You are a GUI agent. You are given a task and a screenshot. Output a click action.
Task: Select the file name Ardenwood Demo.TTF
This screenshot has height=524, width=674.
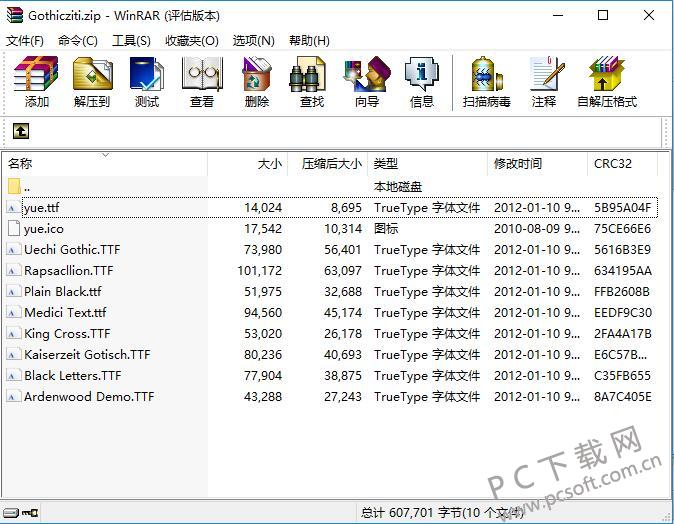click(x=89, y=397)
